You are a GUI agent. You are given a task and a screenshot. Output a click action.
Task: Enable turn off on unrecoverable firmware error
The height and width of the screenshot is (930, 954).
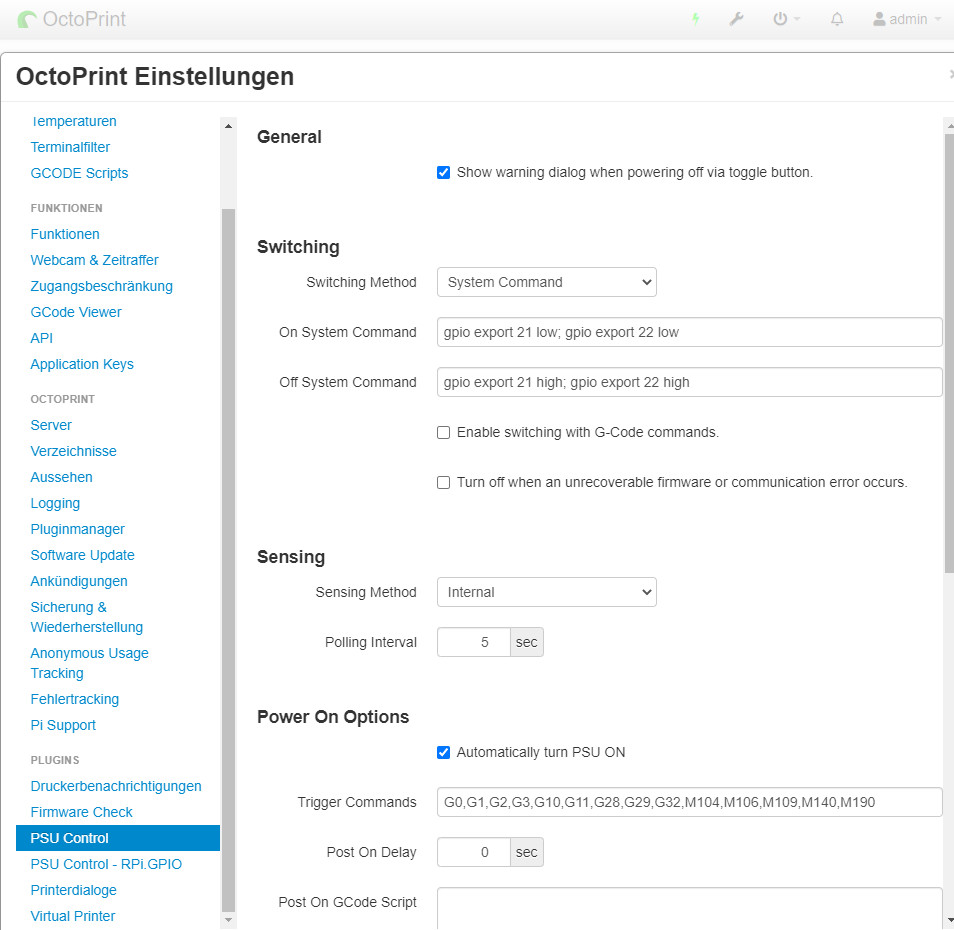point(444,483)
